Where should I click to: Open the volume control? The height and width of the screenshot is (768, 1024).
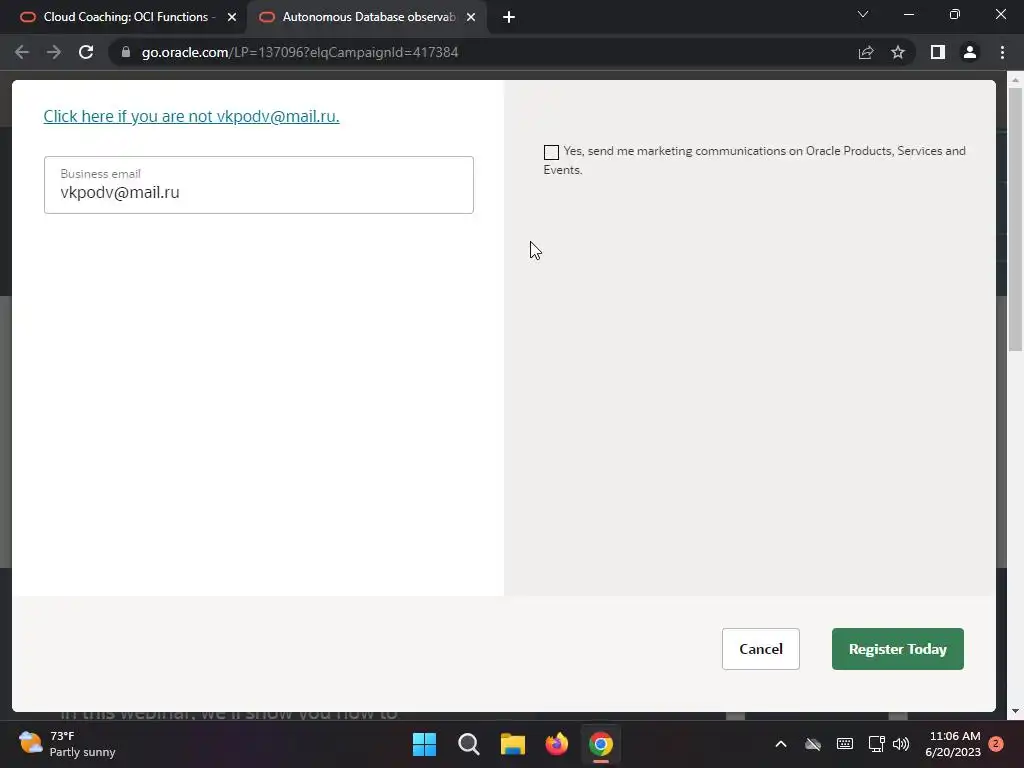coord(901,744)
